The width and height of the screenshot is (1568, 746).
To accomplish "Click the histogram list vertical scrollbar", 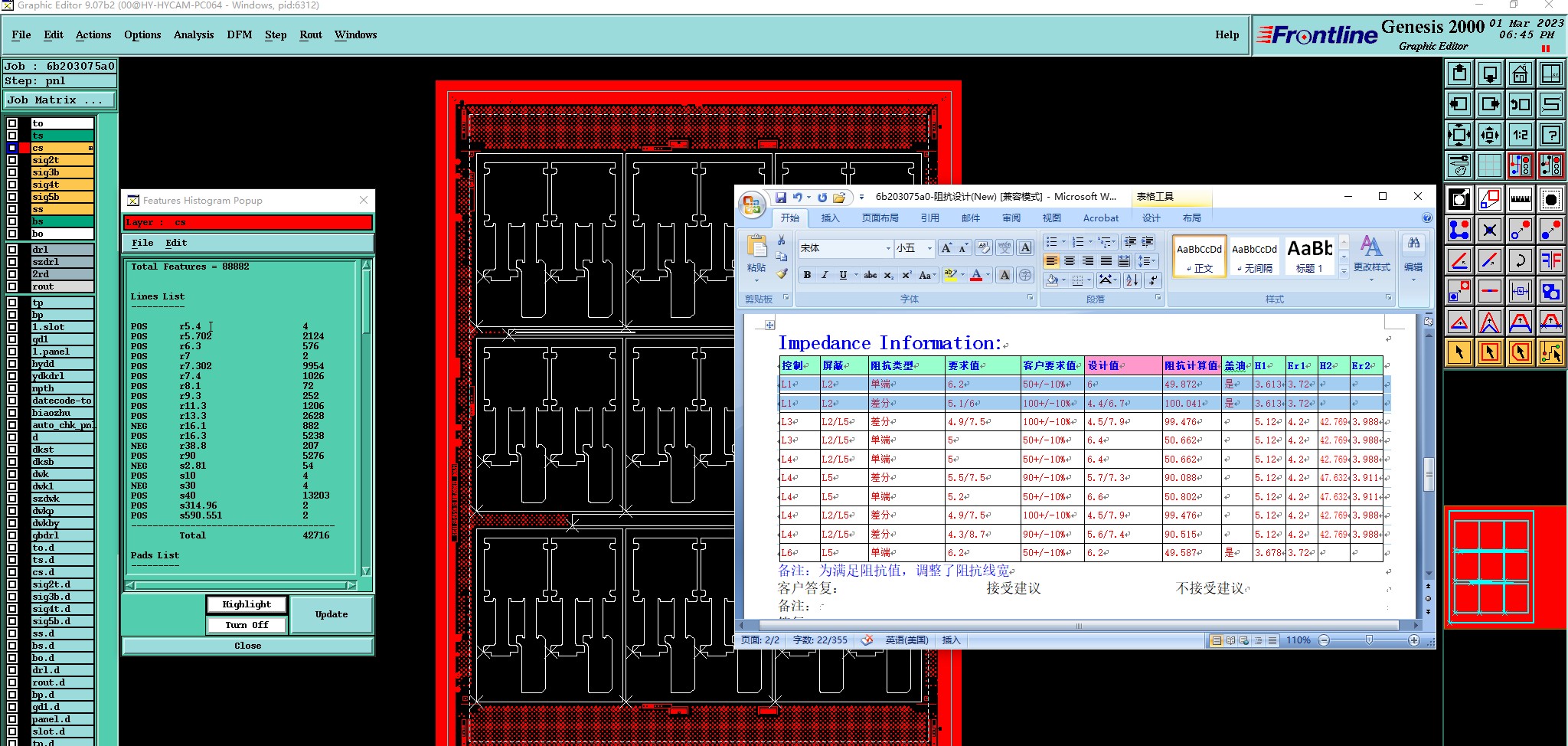I will click(366, 417).
